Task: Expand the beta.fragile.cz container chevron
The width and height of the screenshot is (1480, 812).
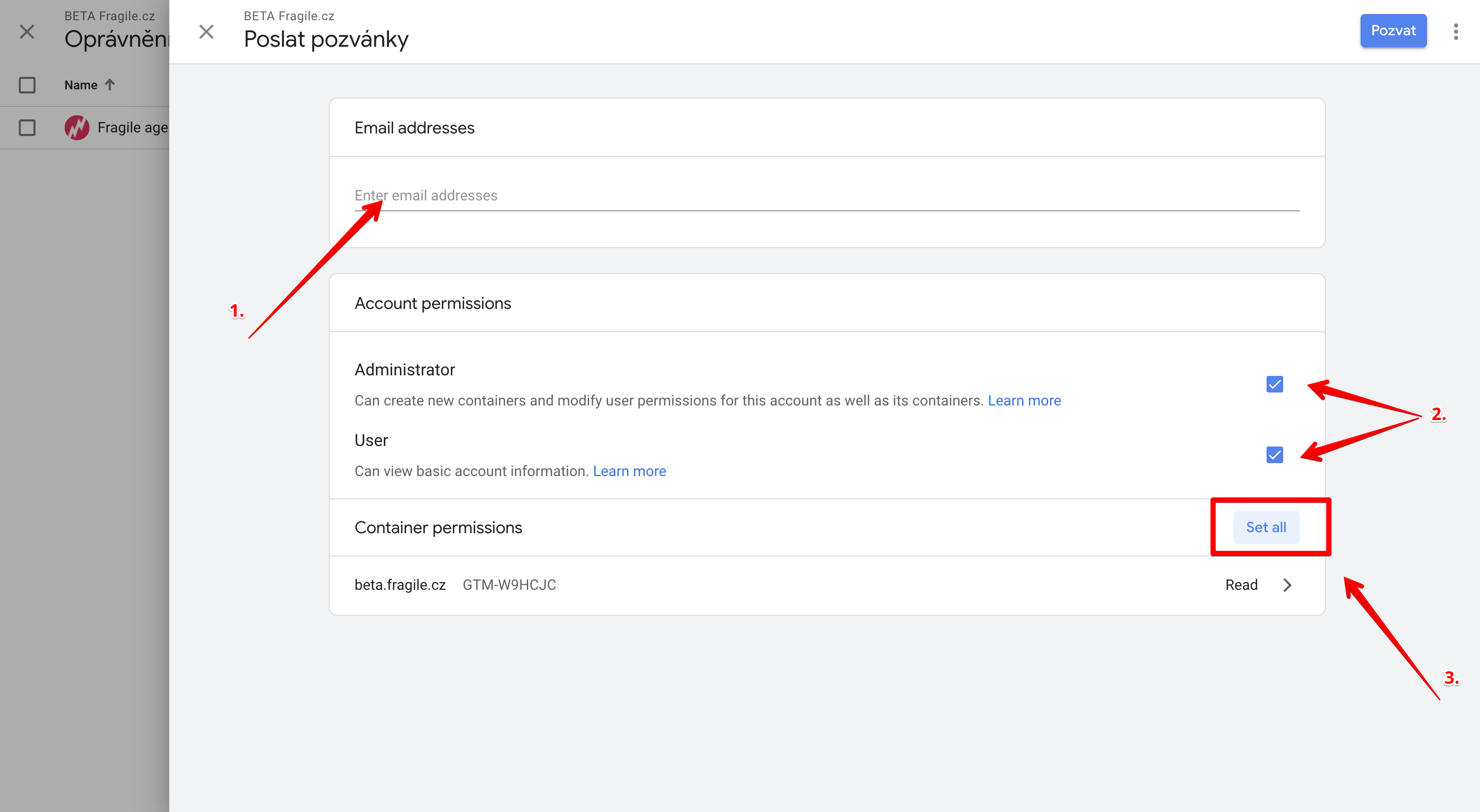Action: [x=1287, y=585]
